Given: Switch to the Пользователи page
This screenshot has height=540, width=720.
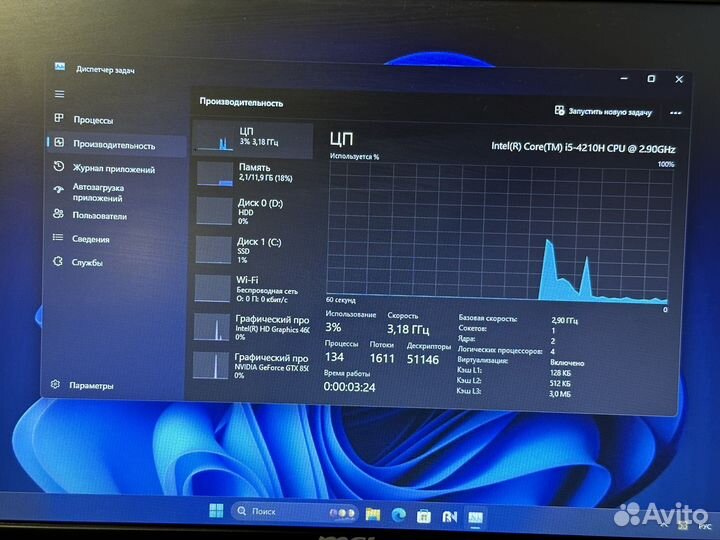Looking at the screenshot, I should pos(100,216).
